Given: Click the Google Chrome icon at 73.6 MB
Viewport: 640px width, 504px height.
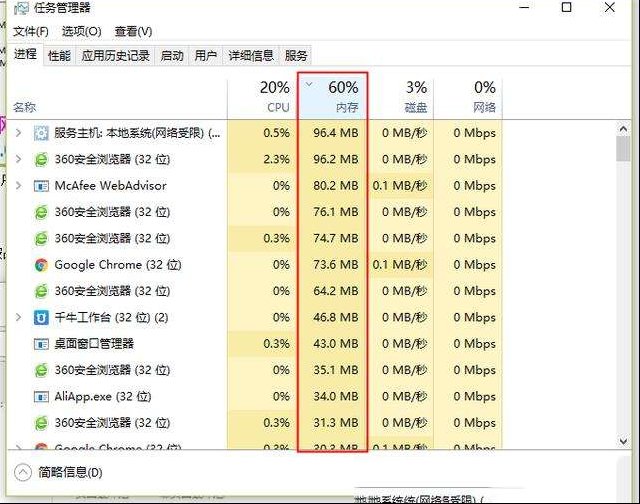Looking at the screenshot, I should point(41,265).
